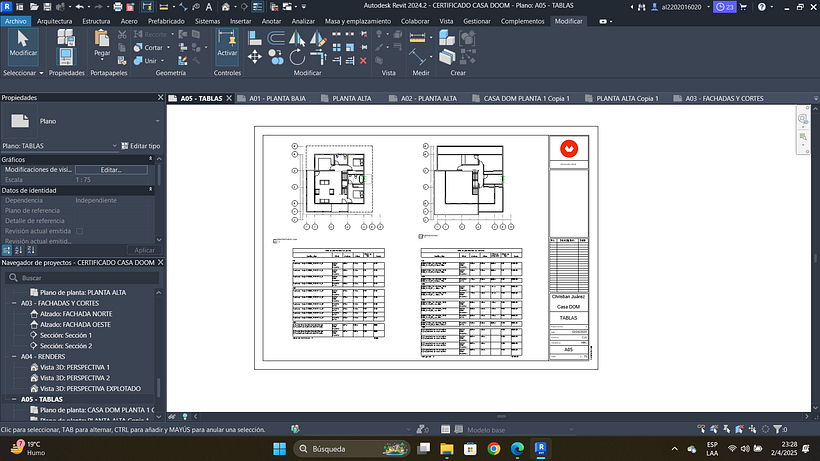The height and width of the screenshot is (461, 820).
Task: Select Mirror – draw axis tool
Action: click(318, 38)
